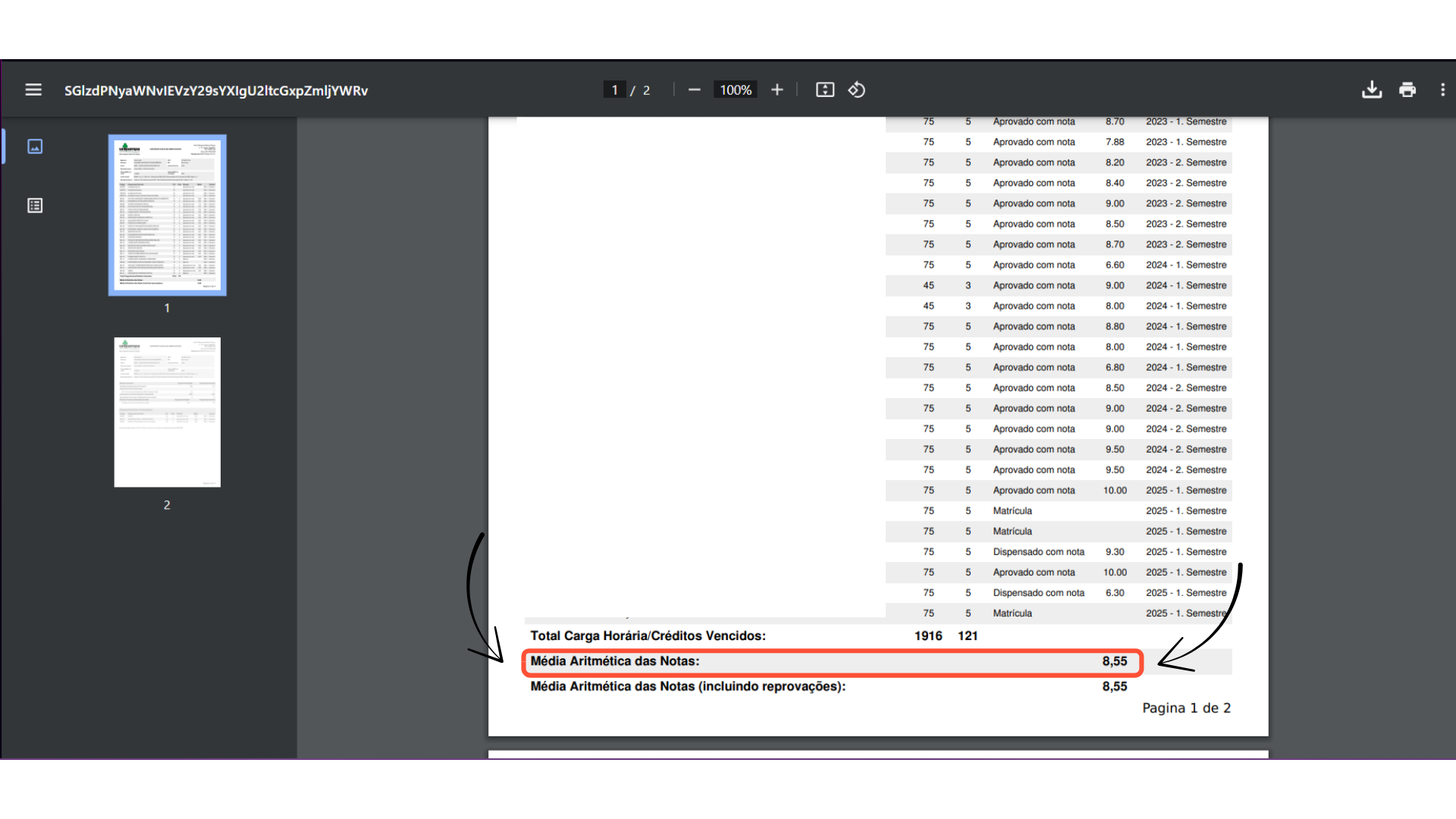Switch to document outline view
Screen dimensions: 1456x819
pyautogui.click(x=35, y=206)
